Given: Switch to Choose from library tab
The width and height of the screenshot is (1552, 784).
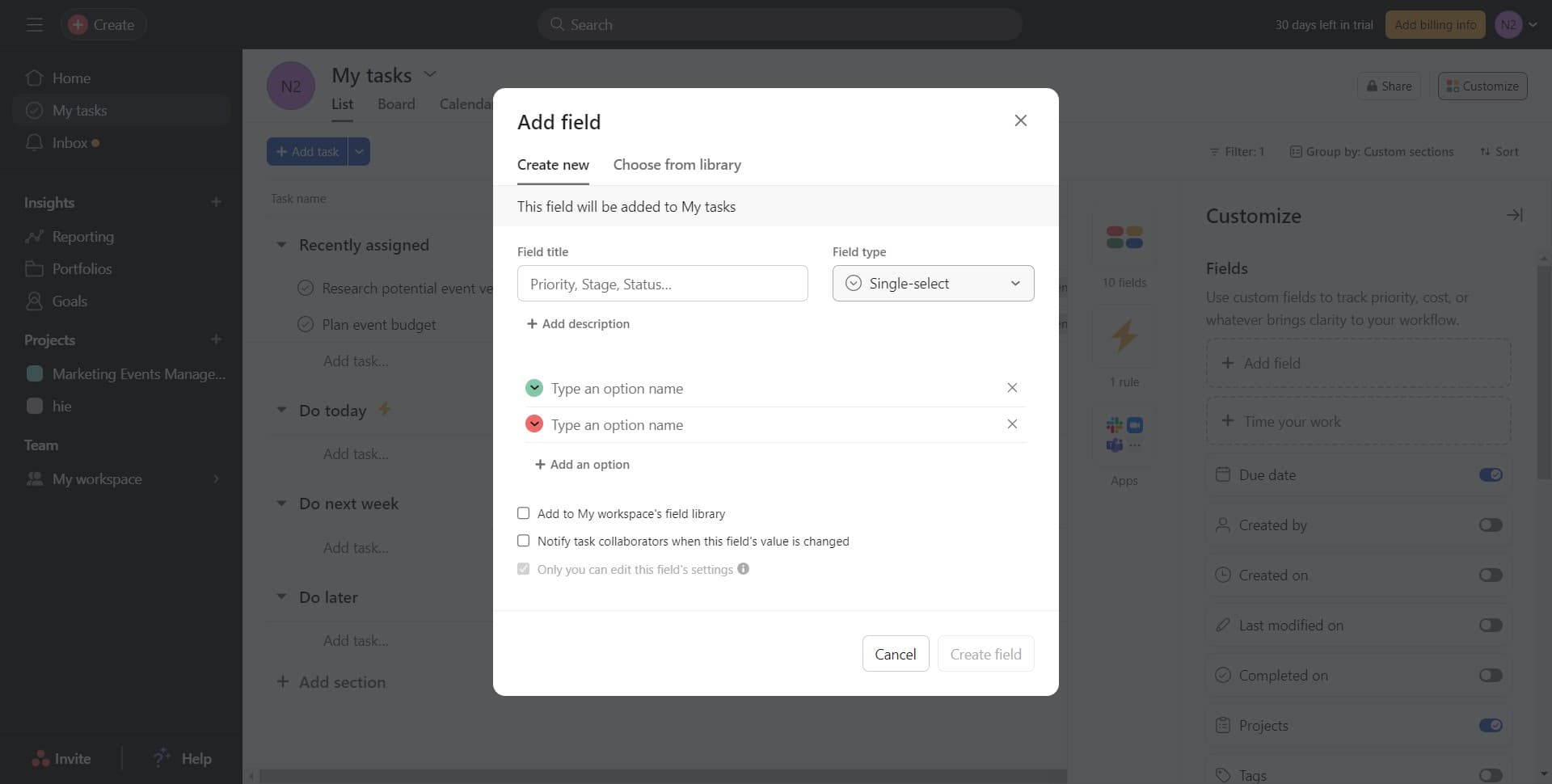Looking at the screenshot, I should [677, 165].
